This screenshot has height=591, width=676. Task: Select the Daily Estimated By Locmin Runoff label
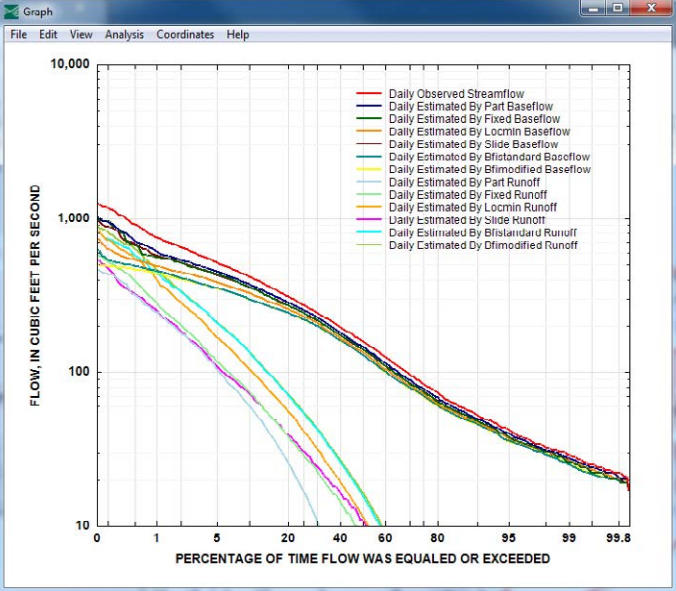pos(467,207)
